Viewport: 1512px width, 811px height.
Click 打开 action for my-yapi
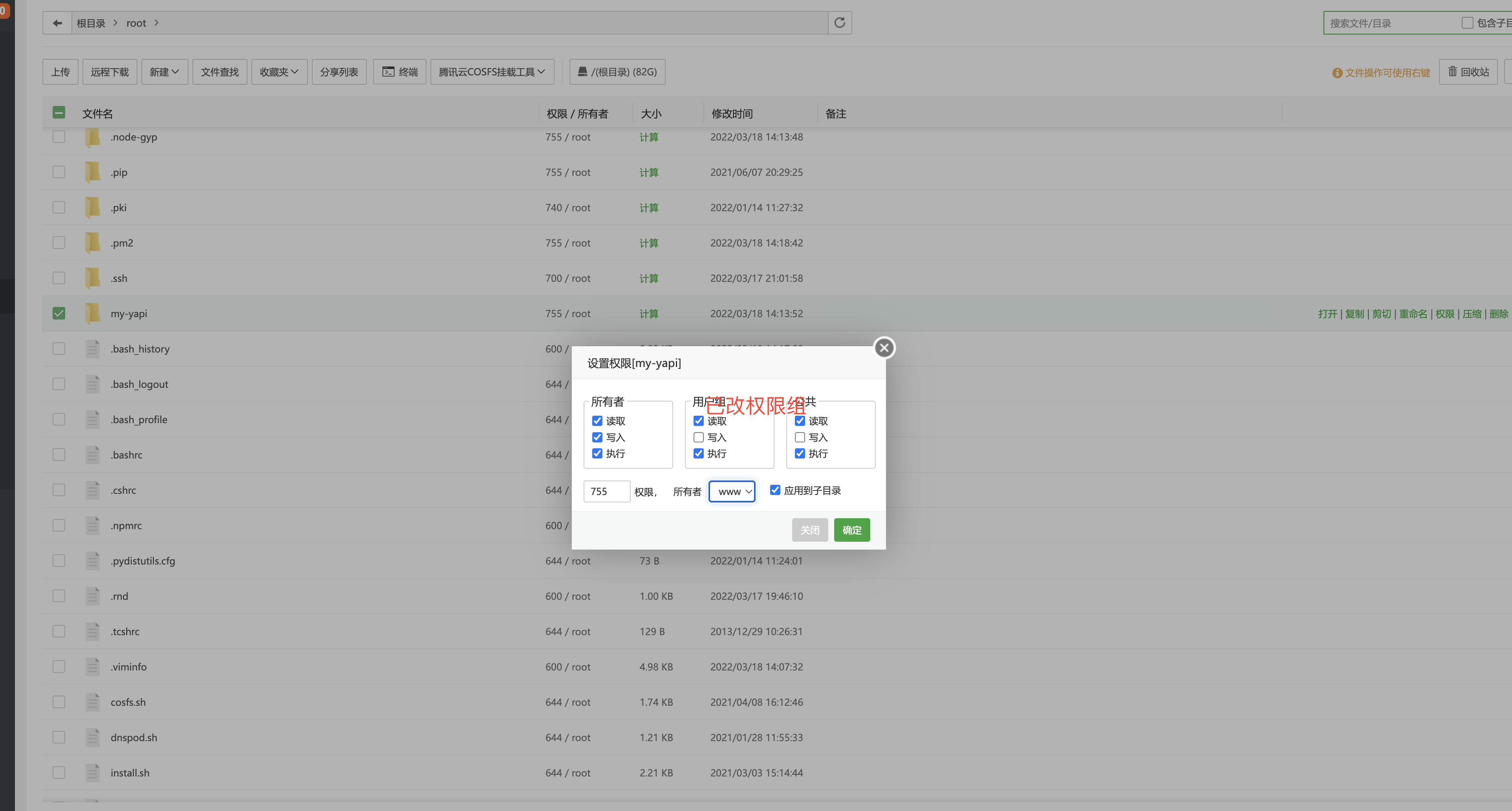[x=1327, y=314]
